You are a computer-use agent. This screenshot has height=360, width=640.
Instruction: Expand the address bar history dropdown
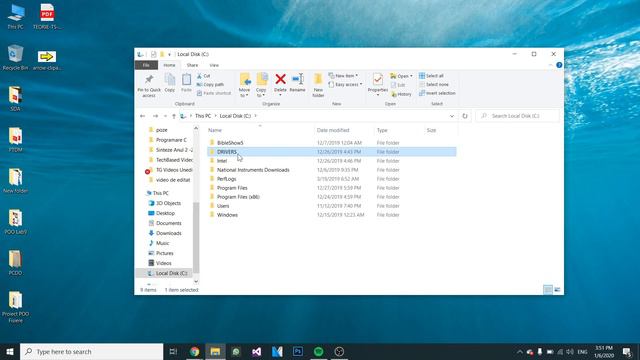tap(452, 116)
